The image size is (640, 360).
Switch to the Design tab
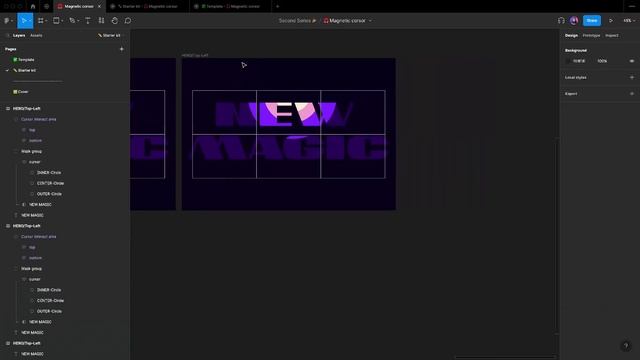(x=571, y=36)
